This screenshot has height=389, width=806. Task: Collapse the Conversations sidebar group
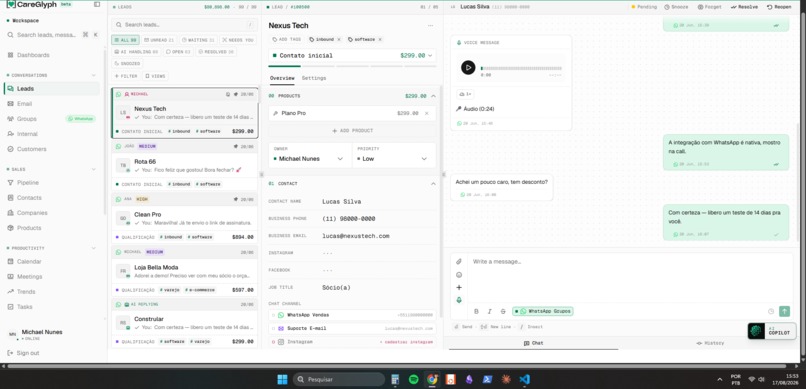94,75
